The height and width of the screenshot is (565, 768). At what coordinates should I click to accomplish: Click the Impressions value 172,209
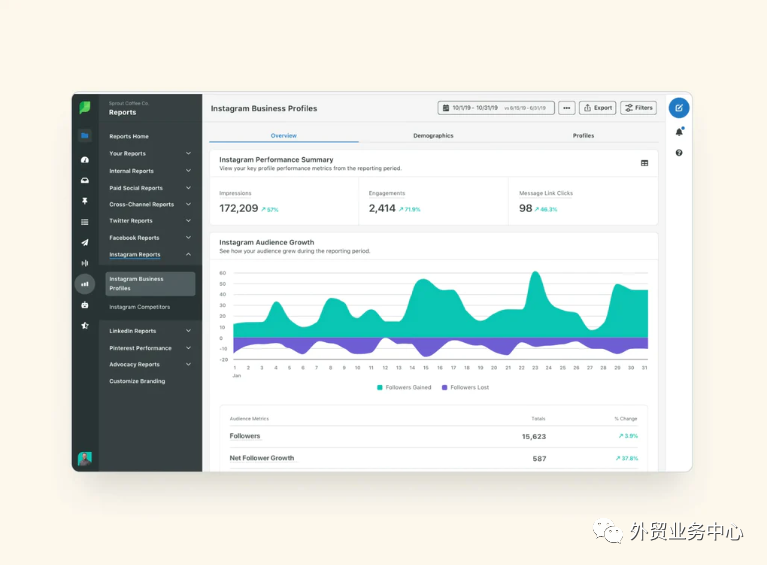[239, 209]
